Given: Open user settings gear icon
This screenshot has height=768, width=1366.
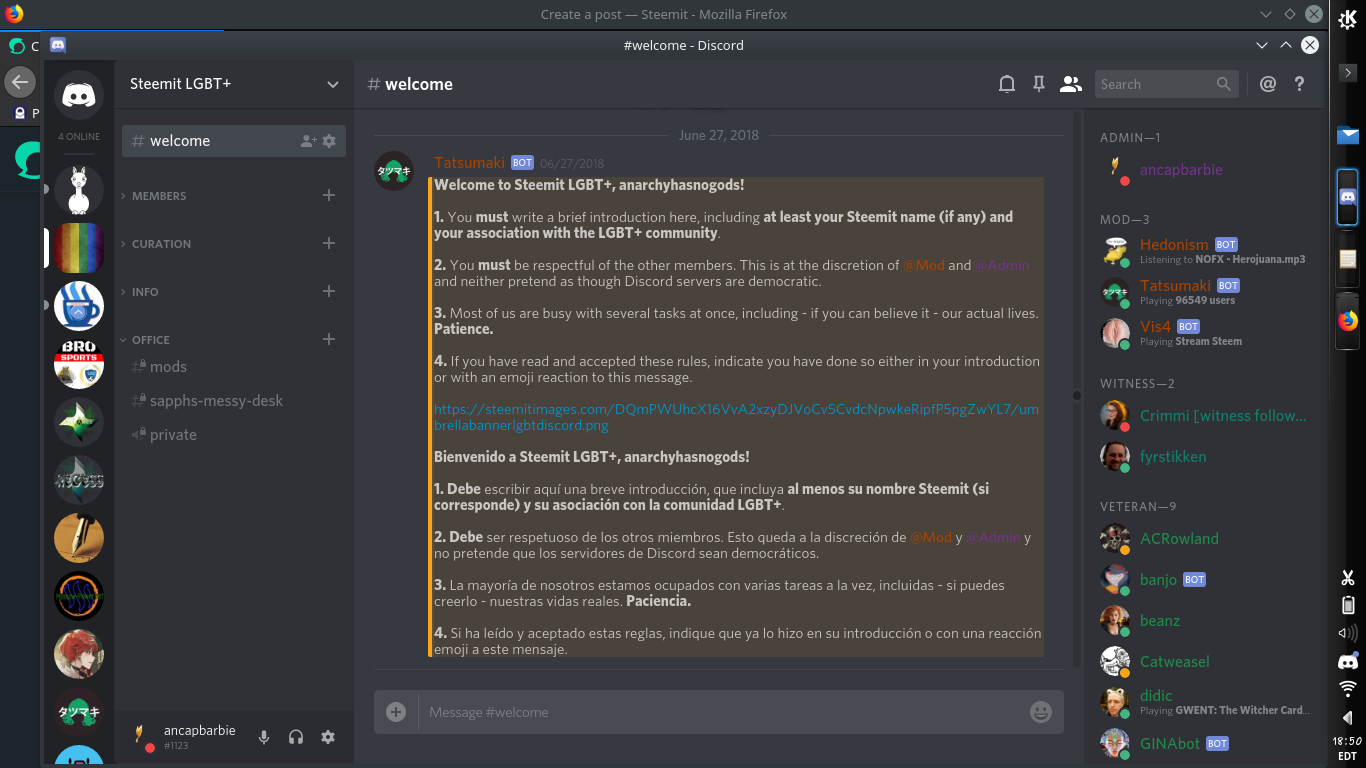Looking at the screenshot, I should click(x=328, y=737).
